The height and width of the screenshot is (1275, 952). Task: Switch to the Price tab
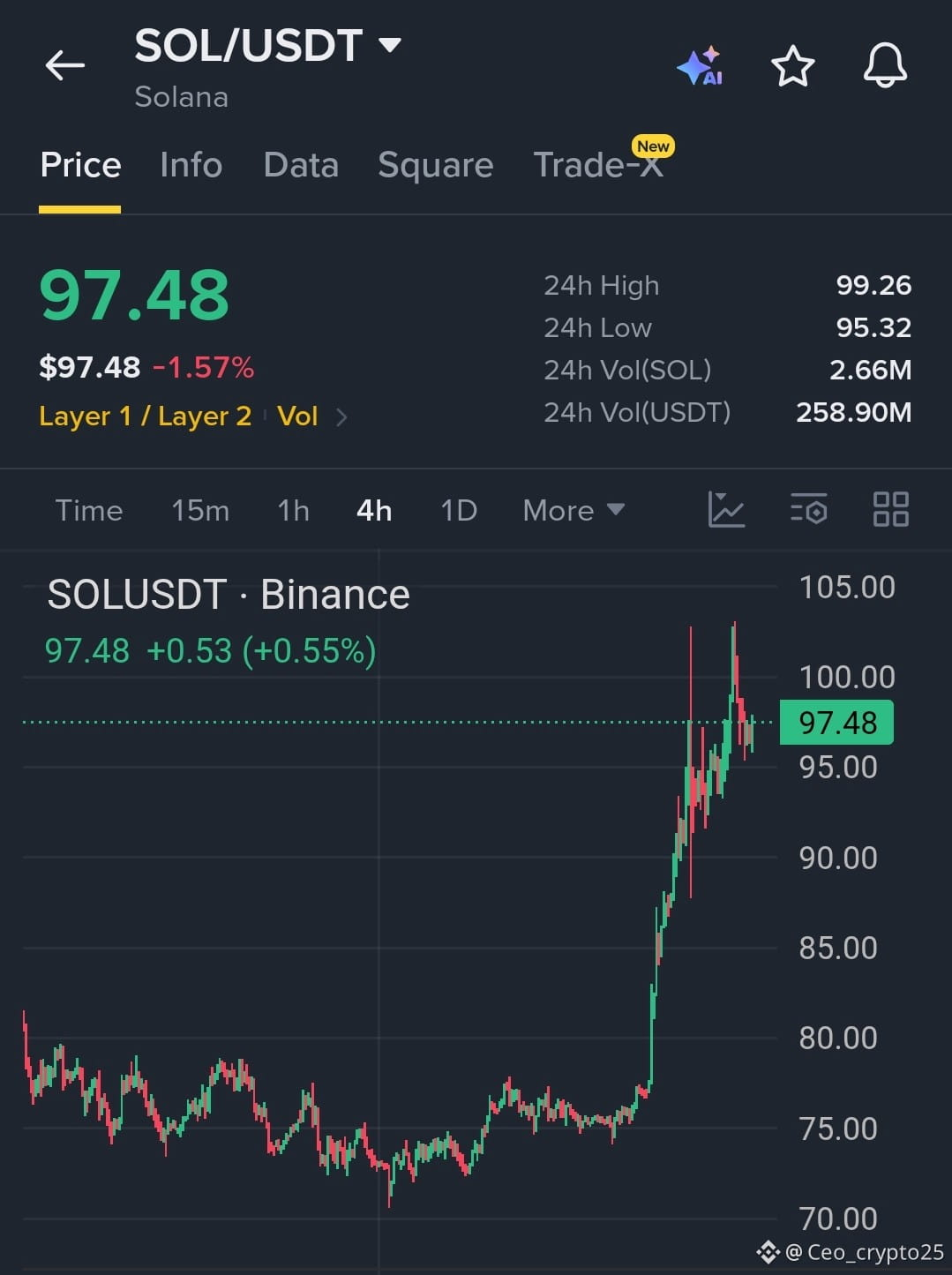[80, 165]
